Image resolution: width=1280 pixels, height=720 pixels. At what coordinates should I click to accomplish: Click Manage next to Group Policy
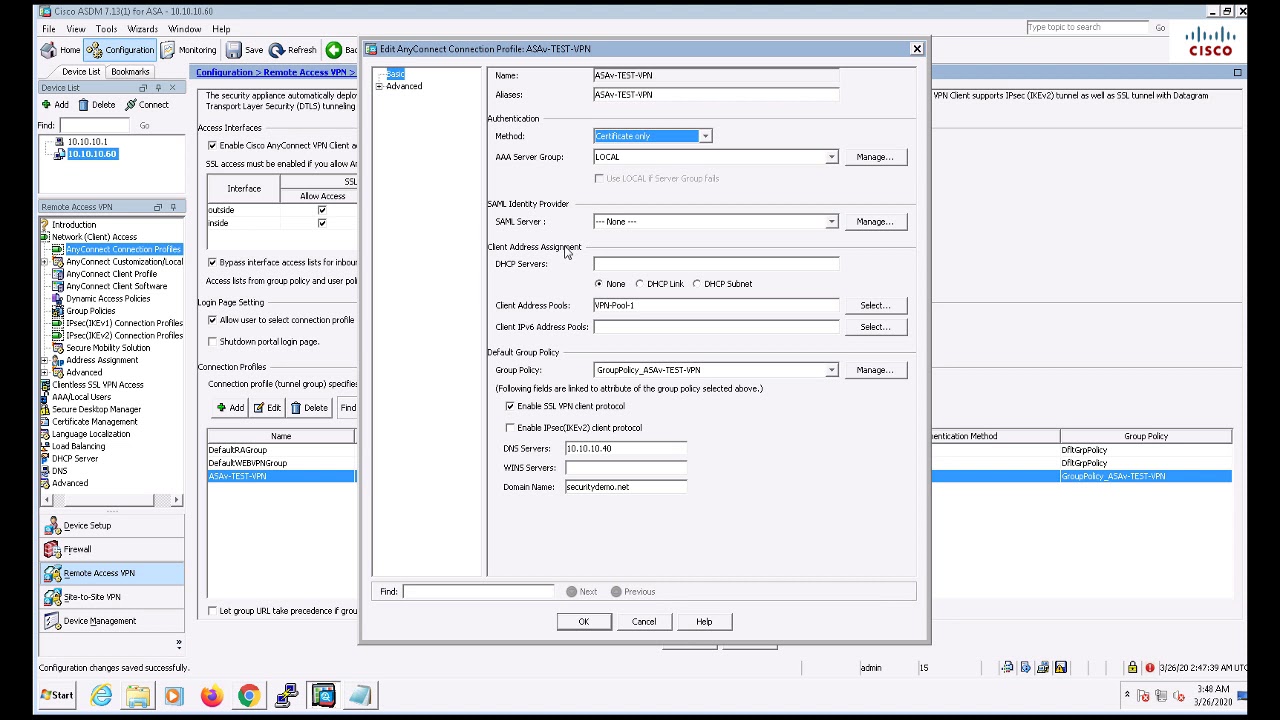click(875, 370)
